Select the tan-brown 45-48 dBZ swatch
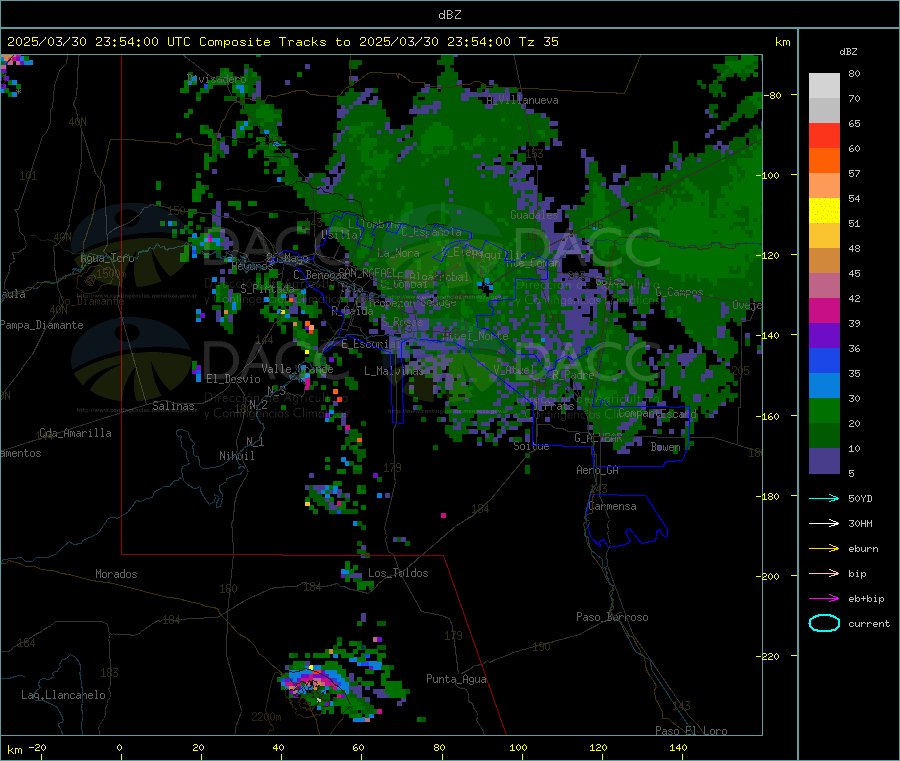This screenshot has height=761, width=900. (824, 261)
